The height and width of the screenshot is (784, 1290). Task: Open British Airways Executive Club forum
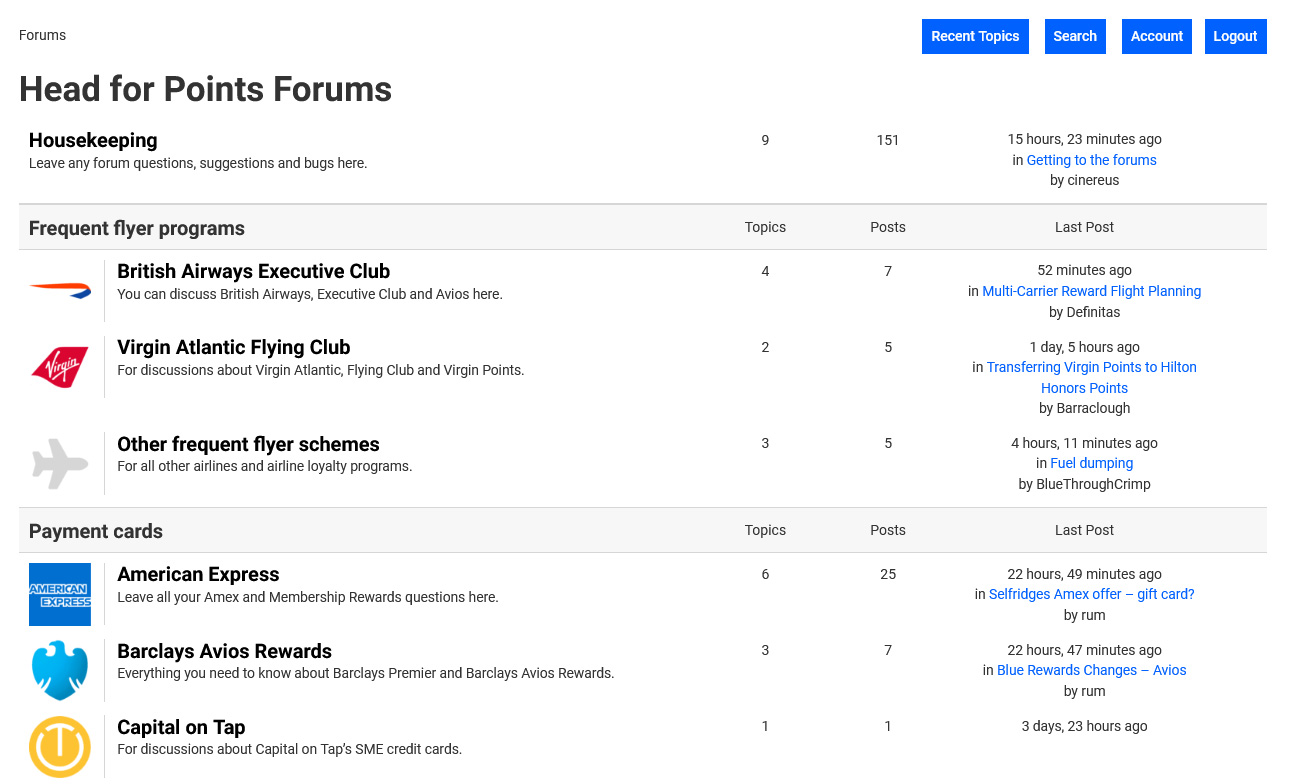point(253,271)
